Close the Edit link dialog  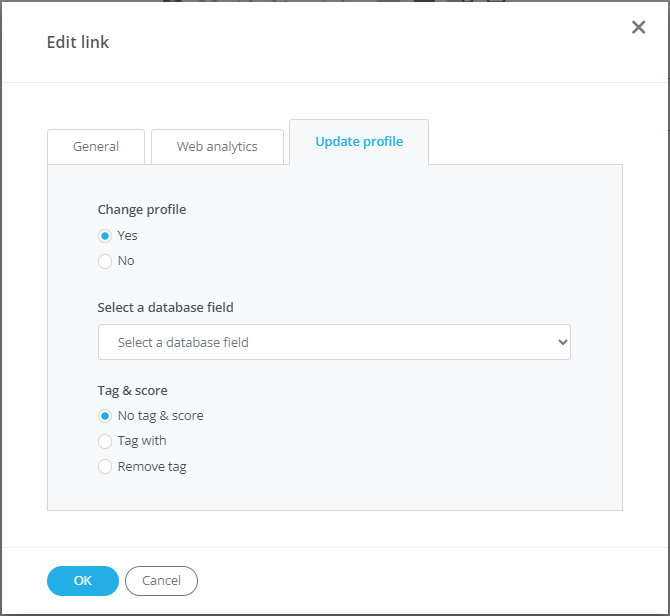coord(638,28)
